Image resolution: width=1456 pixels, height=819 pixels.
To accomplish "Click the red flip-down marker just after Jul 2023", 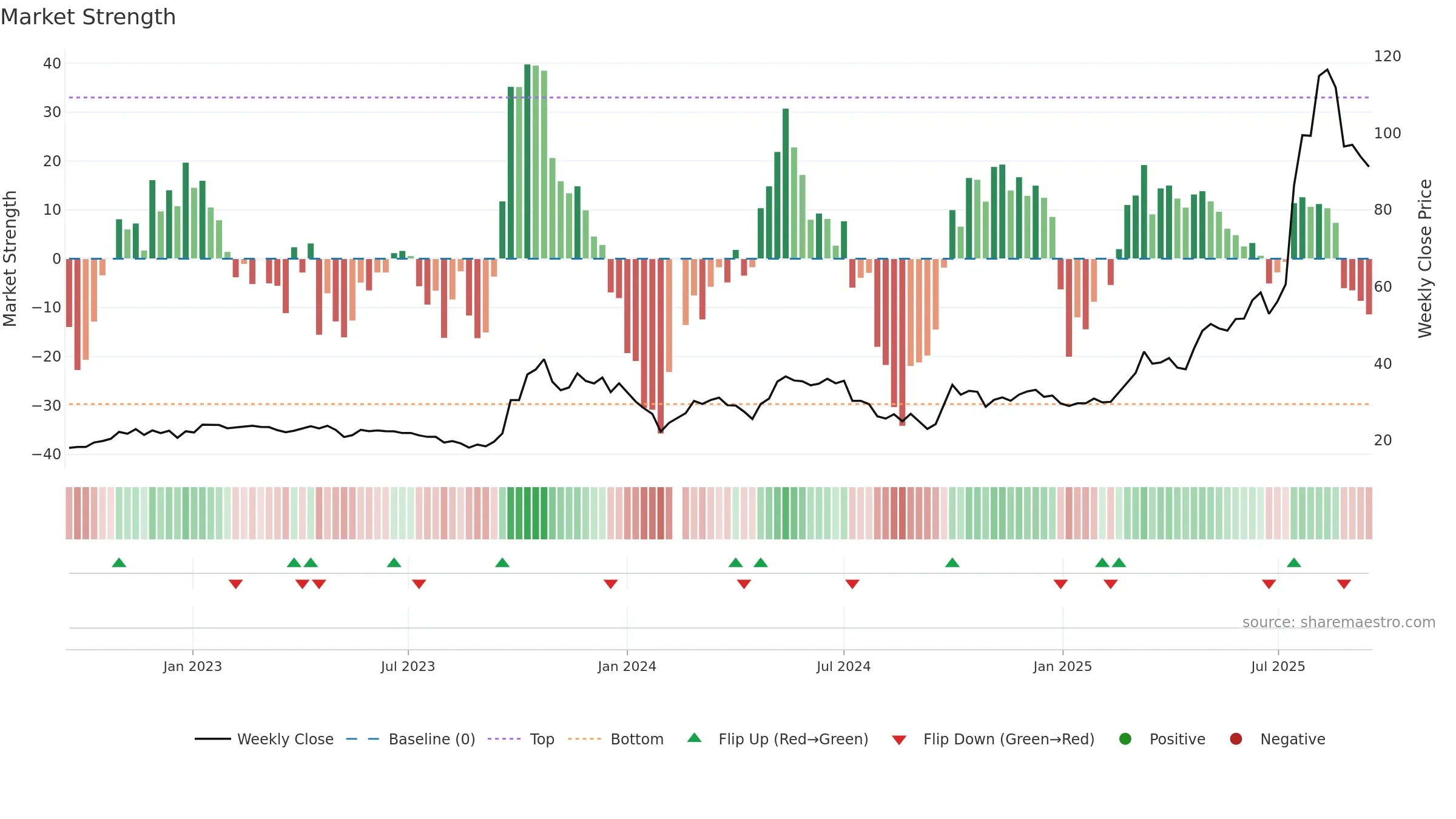I will [419, 584].
